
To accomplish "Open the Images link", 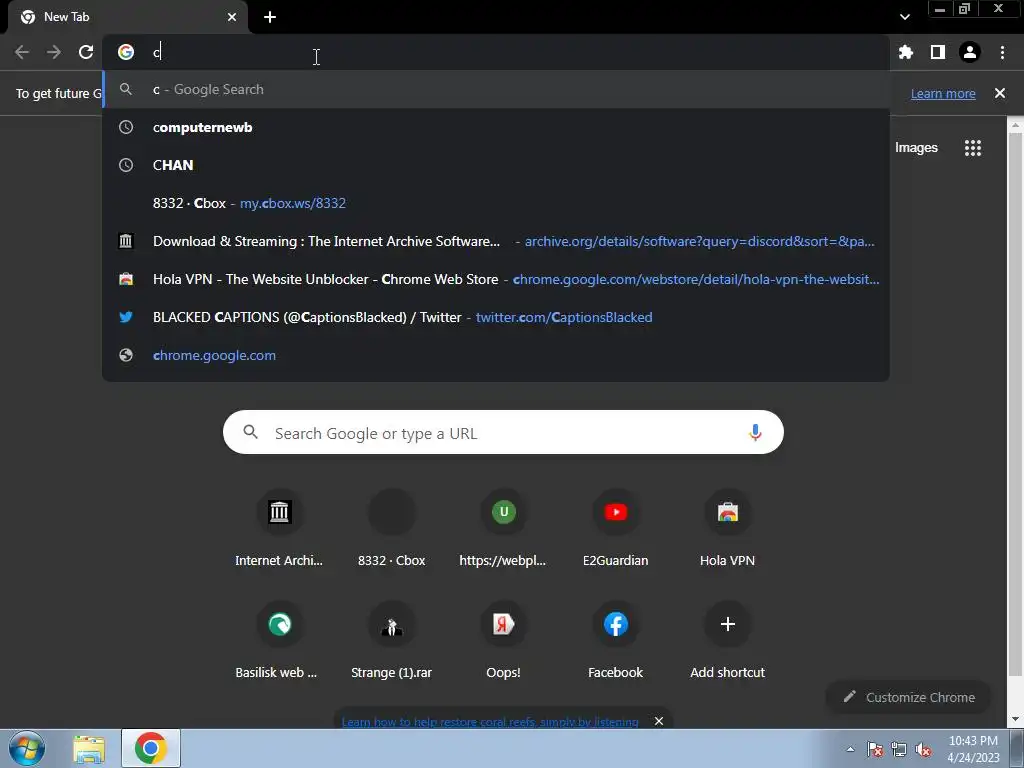I will coord(916,148).
